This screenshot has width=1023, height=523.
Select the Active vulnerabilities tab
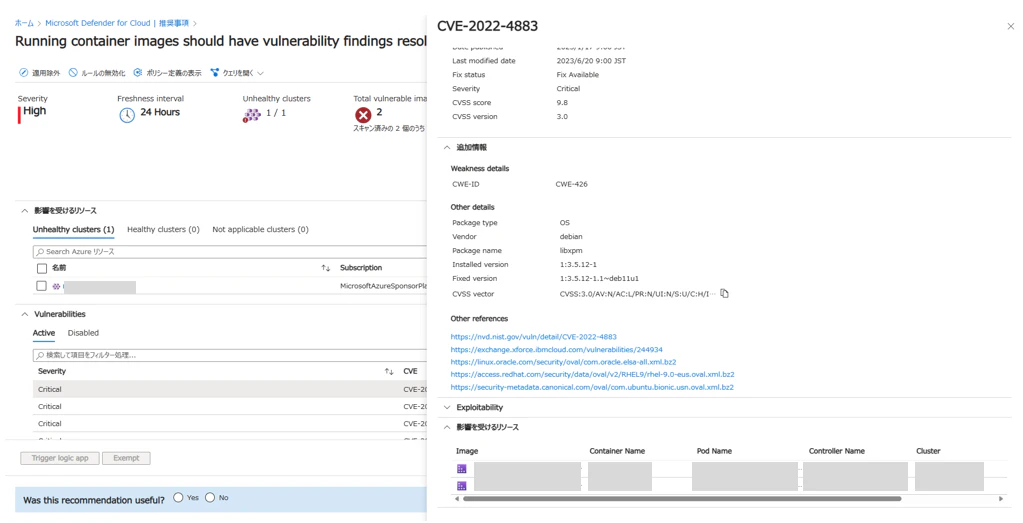44,333
